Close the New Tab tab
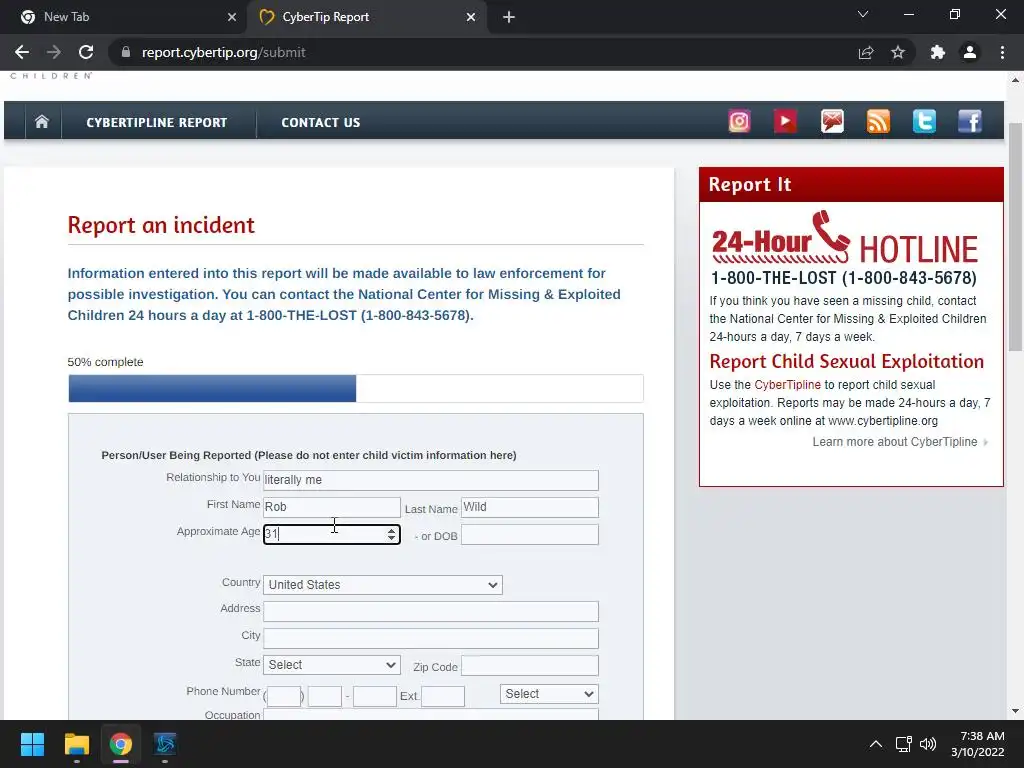1024x768 pixels. [232, 17]
